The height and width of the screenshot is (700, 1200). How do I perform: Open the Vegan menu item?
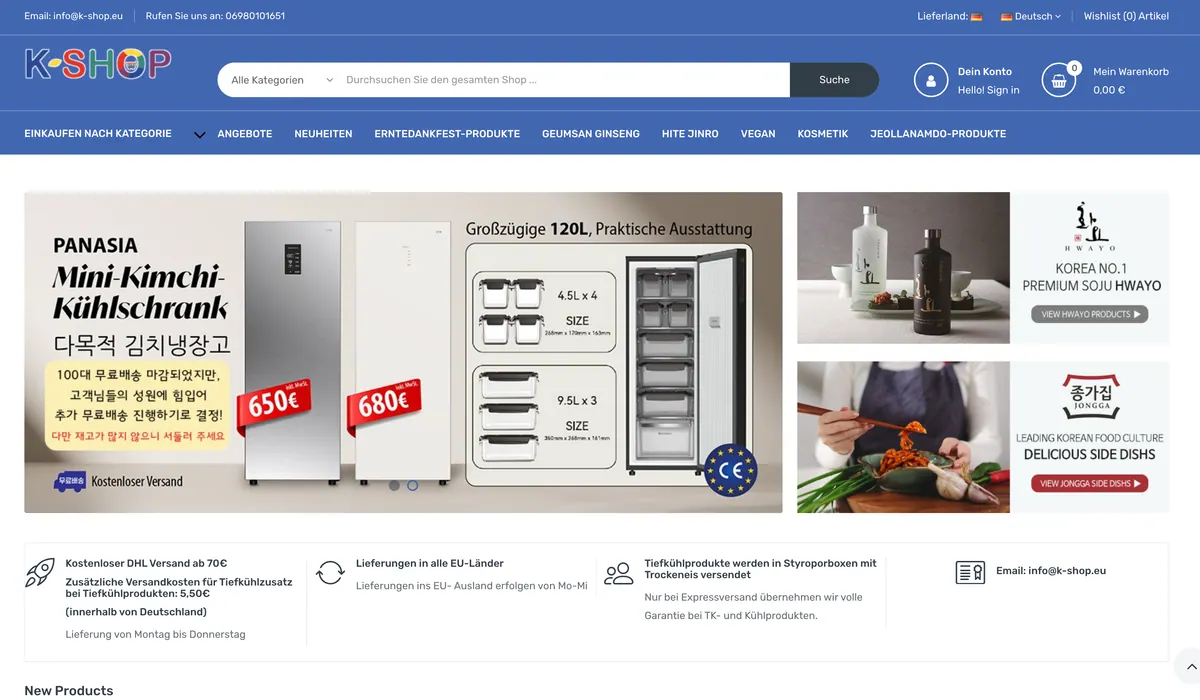(758, 134)
